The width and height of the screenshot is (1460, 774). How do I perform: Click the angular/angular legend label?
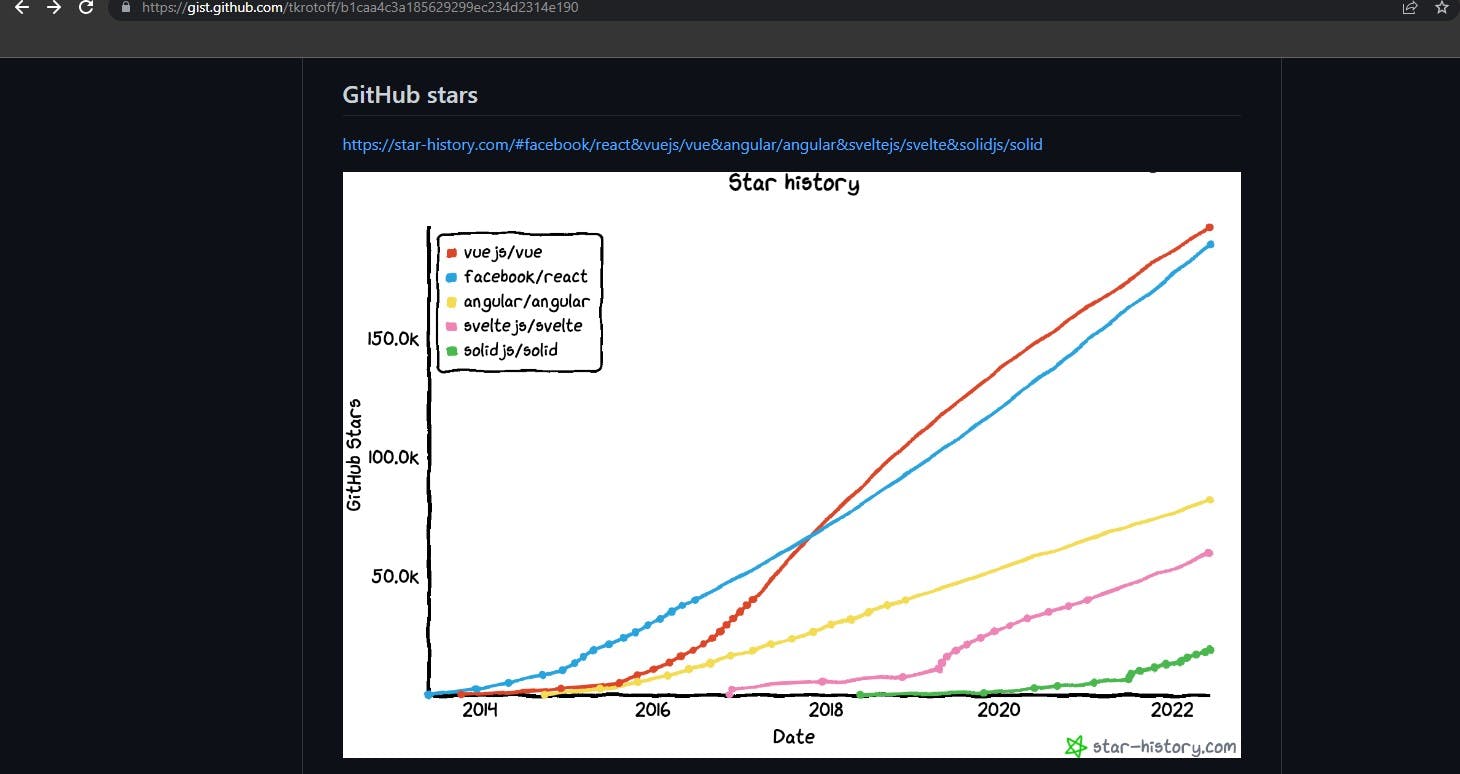(527, 301)
